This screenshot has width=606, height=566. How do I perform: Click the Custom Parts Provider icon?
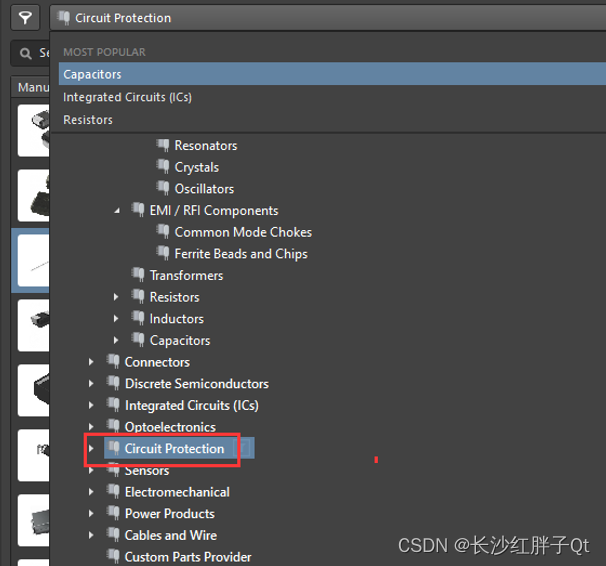(113, 557)
